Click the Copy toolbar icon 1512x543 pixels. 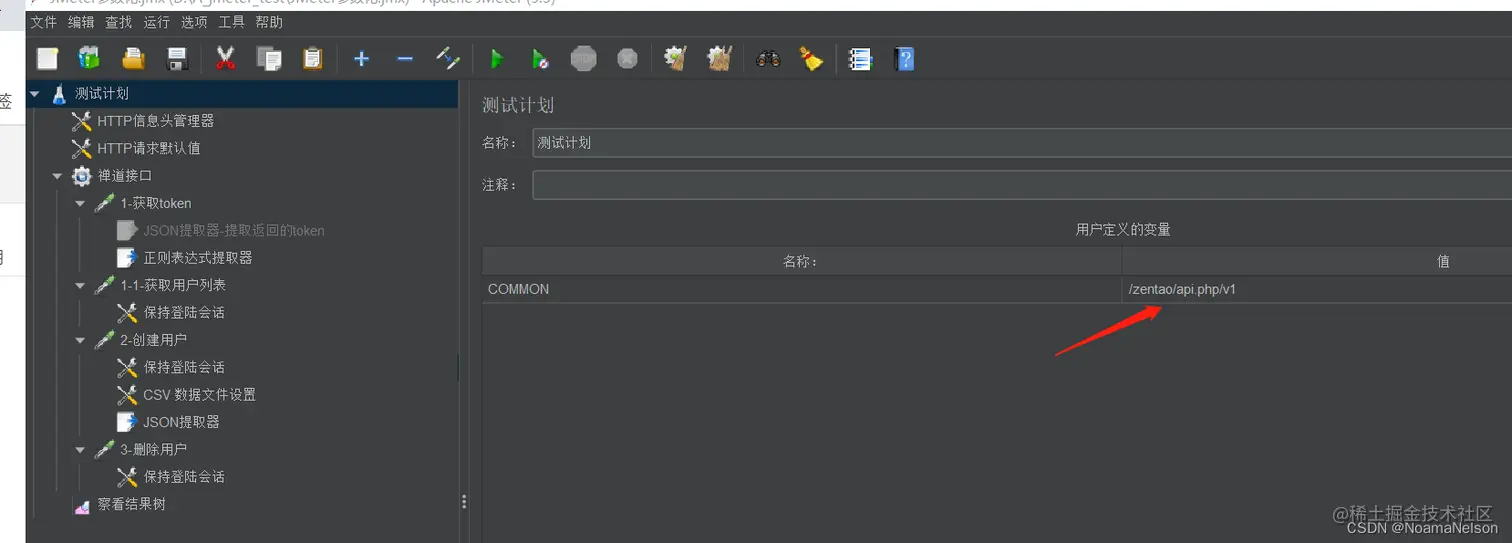point(269,59)
